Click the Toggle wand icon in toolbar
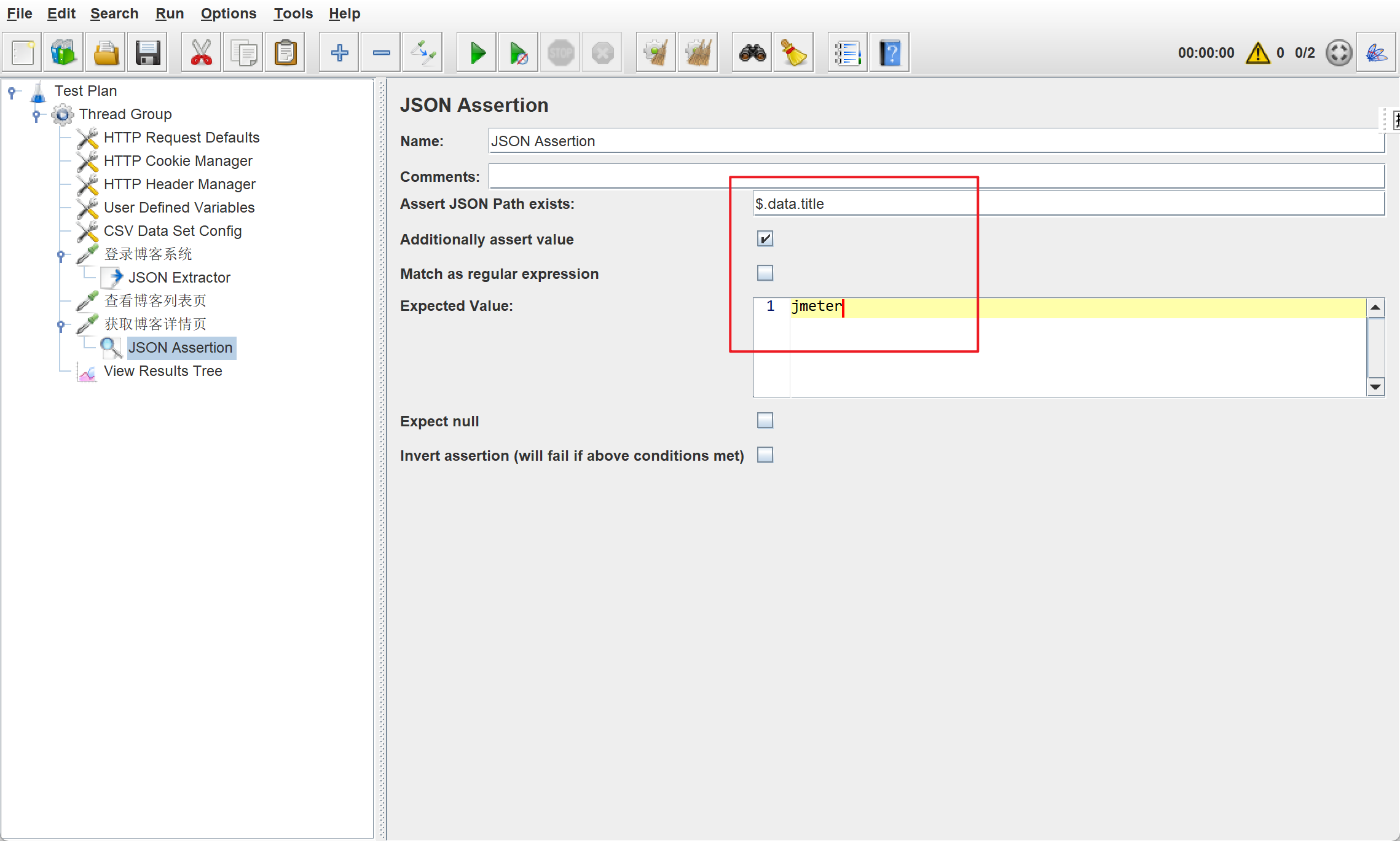 pyautogui.click(x=423, y=53)
